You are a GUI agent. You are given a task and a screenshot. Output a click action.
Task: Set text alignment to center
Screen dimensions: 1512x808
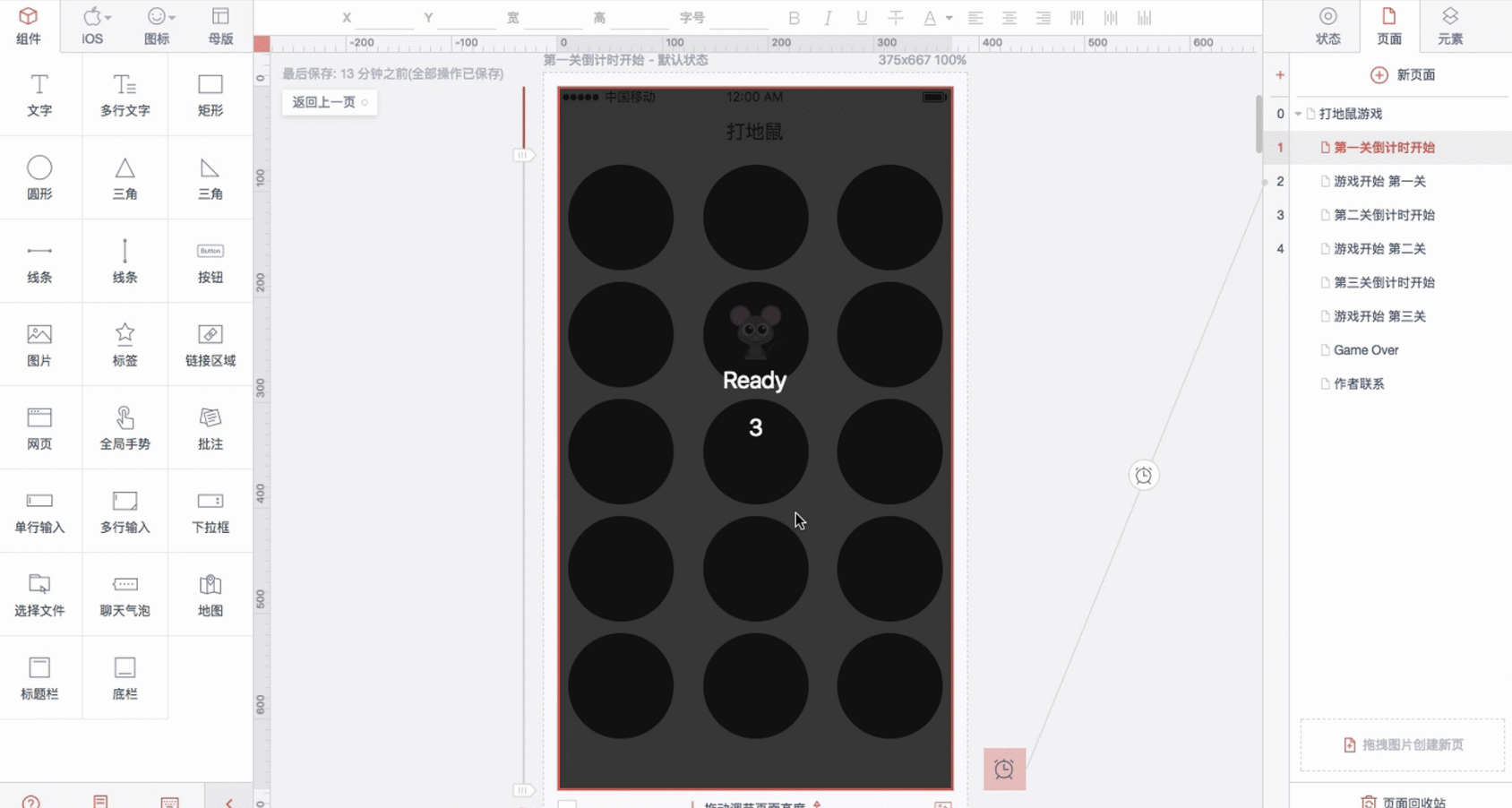pyautogui.click(x=1009, y=18)
